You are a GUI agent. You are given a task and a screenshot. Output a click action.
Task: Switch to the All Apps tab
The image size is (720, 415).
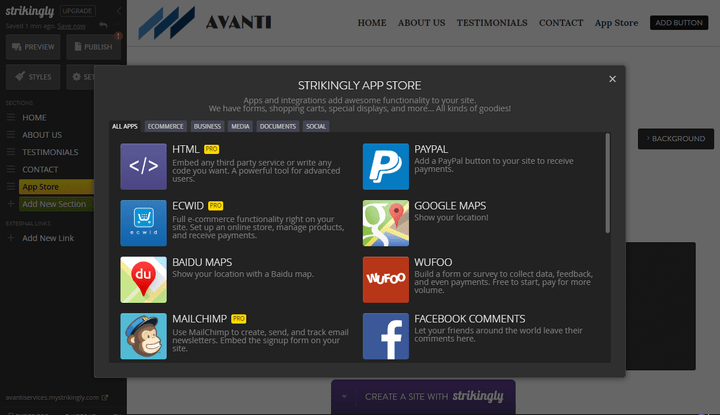tap(125, 126)
